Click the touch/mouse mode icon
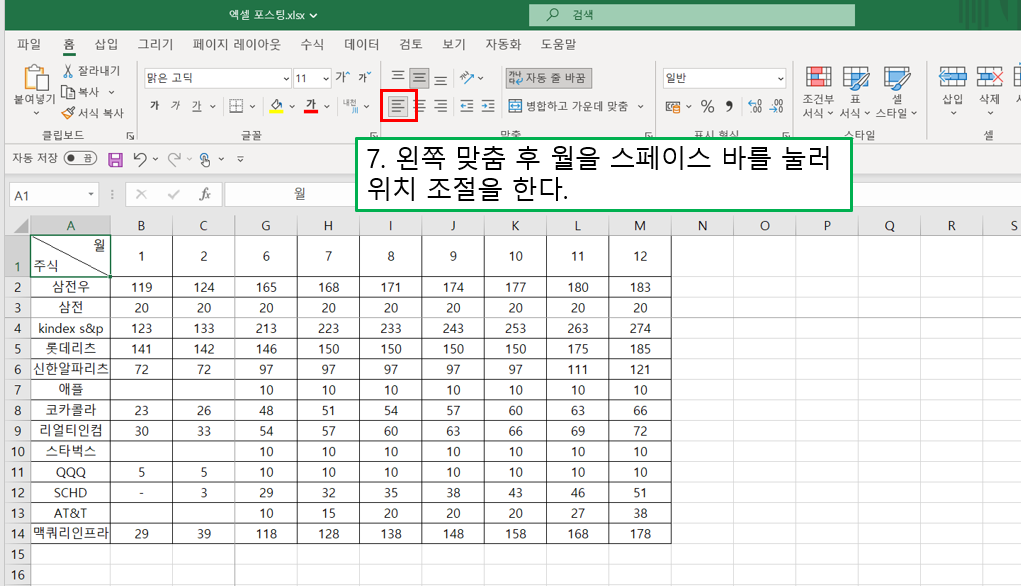Screen dimensions: 1021x586 (205, 159)
